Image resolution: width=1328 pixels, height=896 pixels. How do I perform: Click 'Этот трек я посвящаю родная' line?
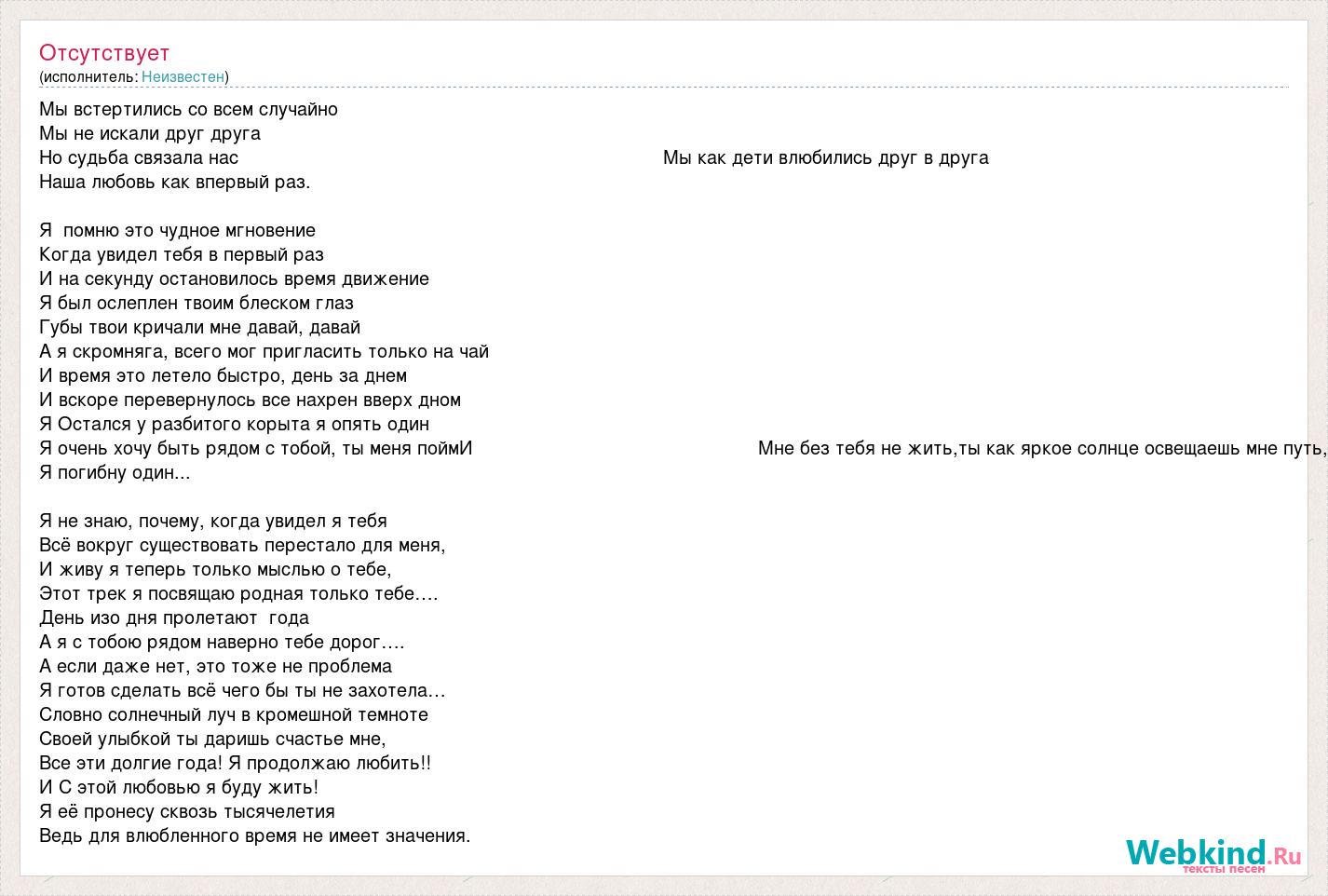point(239,594)
